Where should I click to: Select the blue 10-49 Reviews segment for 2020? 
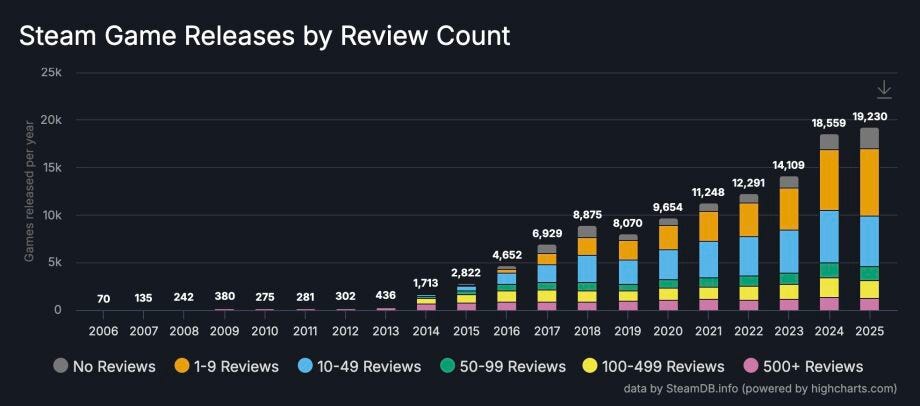tap(668, 265)
